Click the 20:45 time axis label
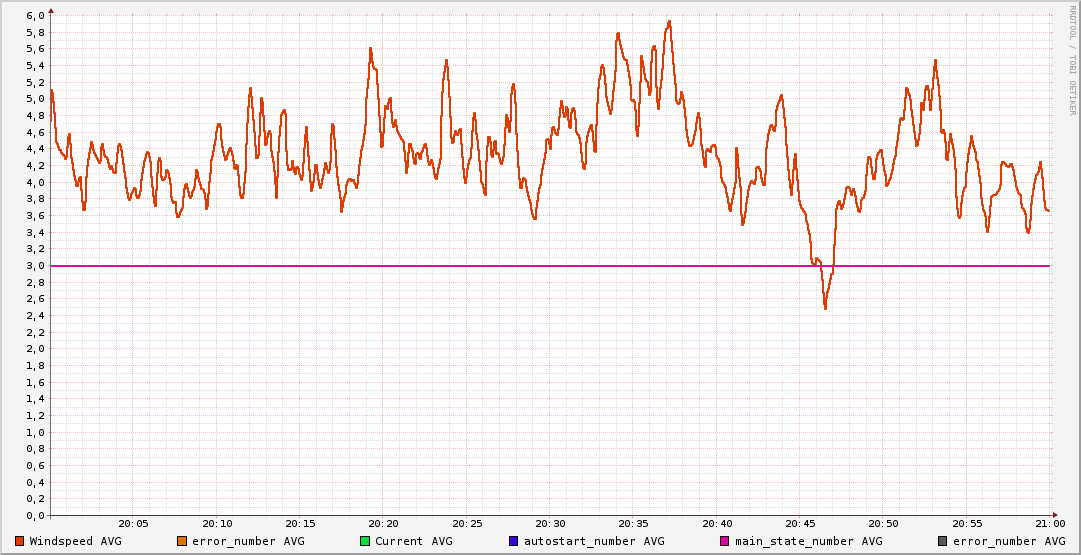Viewport: 1081px width, 555px height. tap(800, 524)
